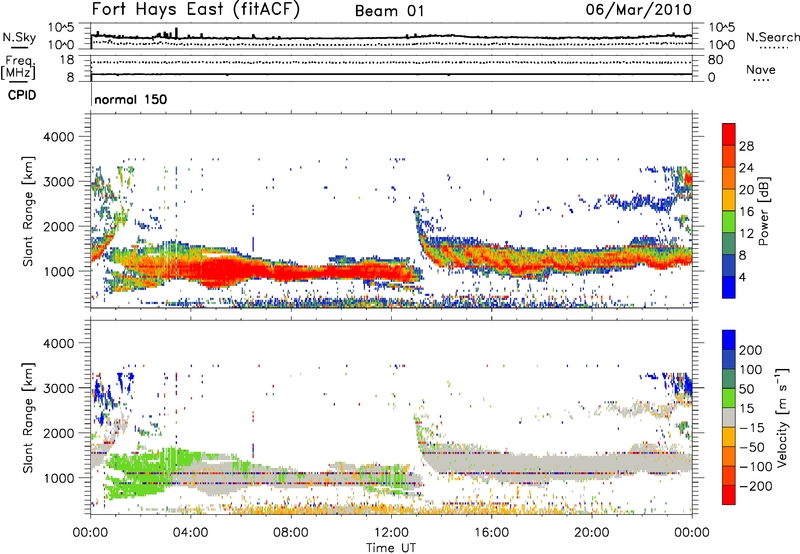The image size is (800, 554).
Task: Click the "24" power color bar label
Action: point(746,168)
